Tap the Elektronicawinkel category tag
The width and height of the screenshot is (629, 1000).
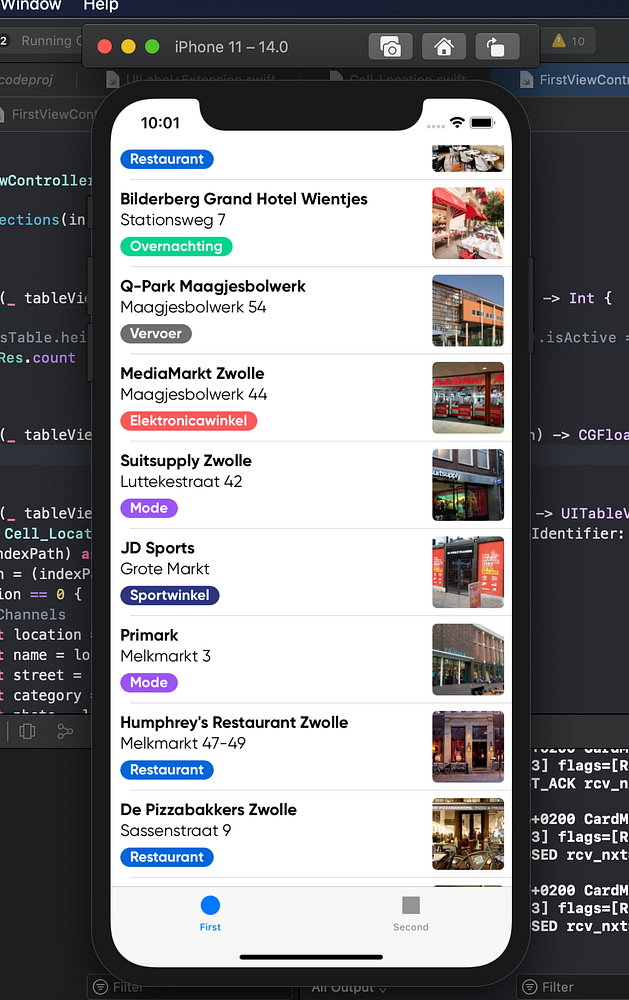coord(188,421)
